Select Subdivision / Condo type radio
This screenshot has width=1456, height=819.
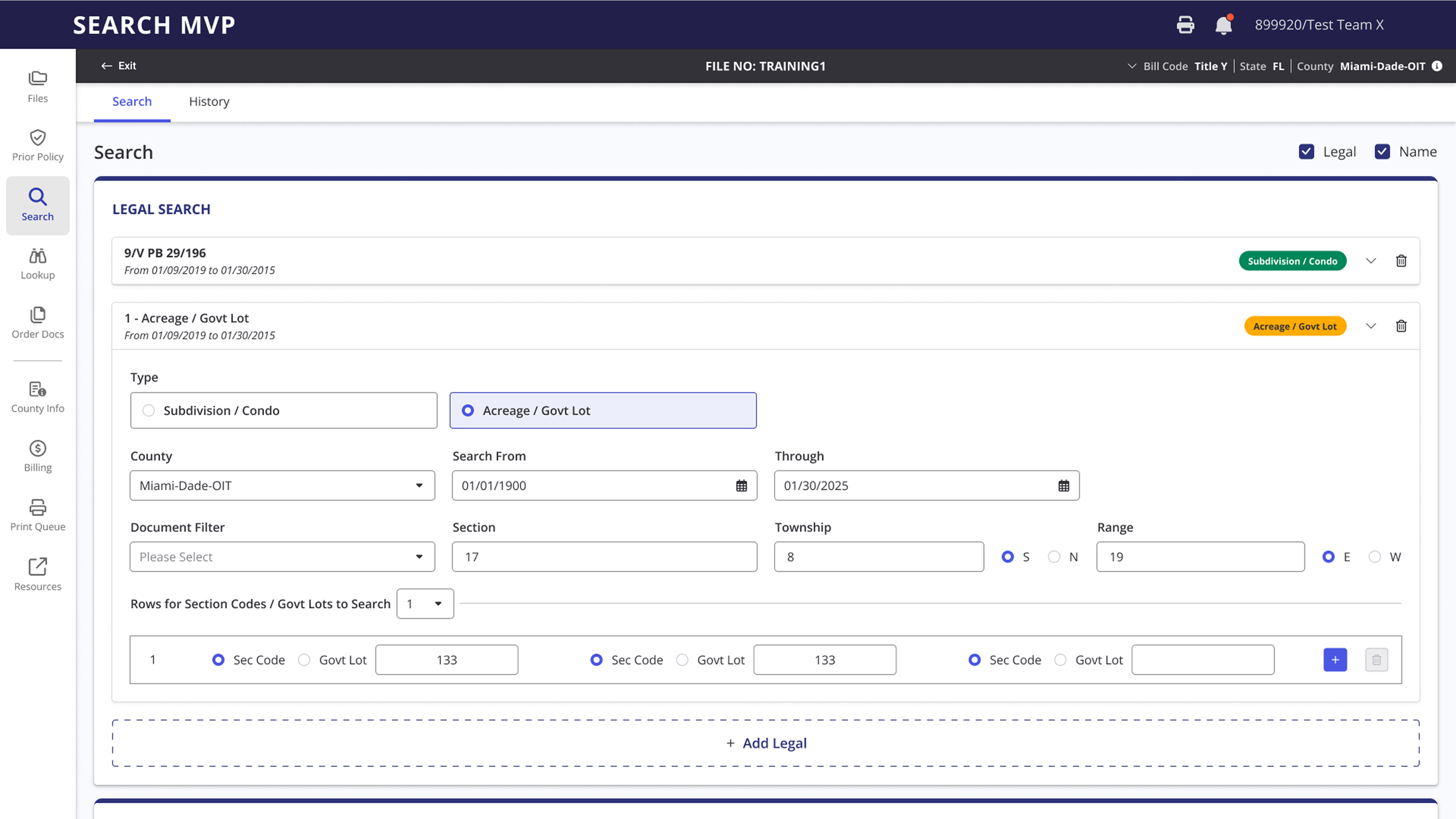point(149,410)
